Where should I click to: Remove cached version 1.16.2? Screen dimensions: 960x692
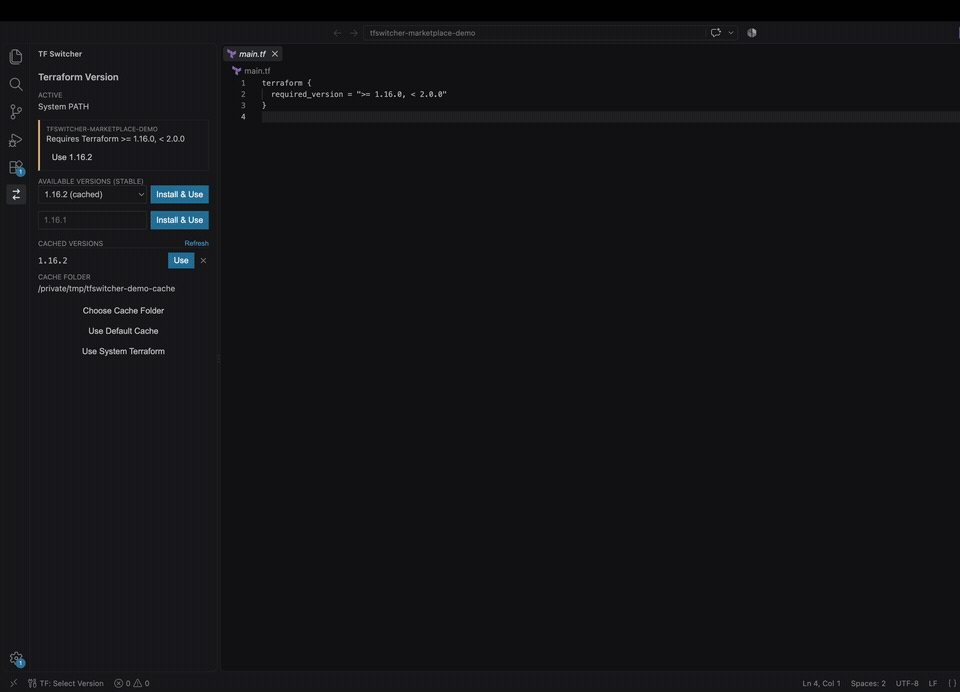pyautogui.click(x=203, y=260)
